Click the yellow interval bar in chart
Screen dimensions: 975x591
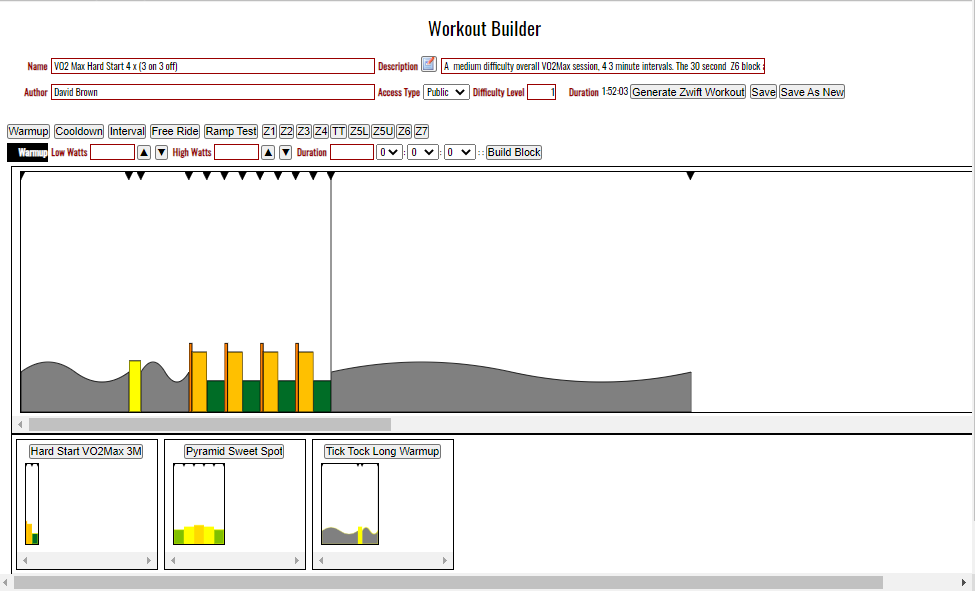(135, 386)
